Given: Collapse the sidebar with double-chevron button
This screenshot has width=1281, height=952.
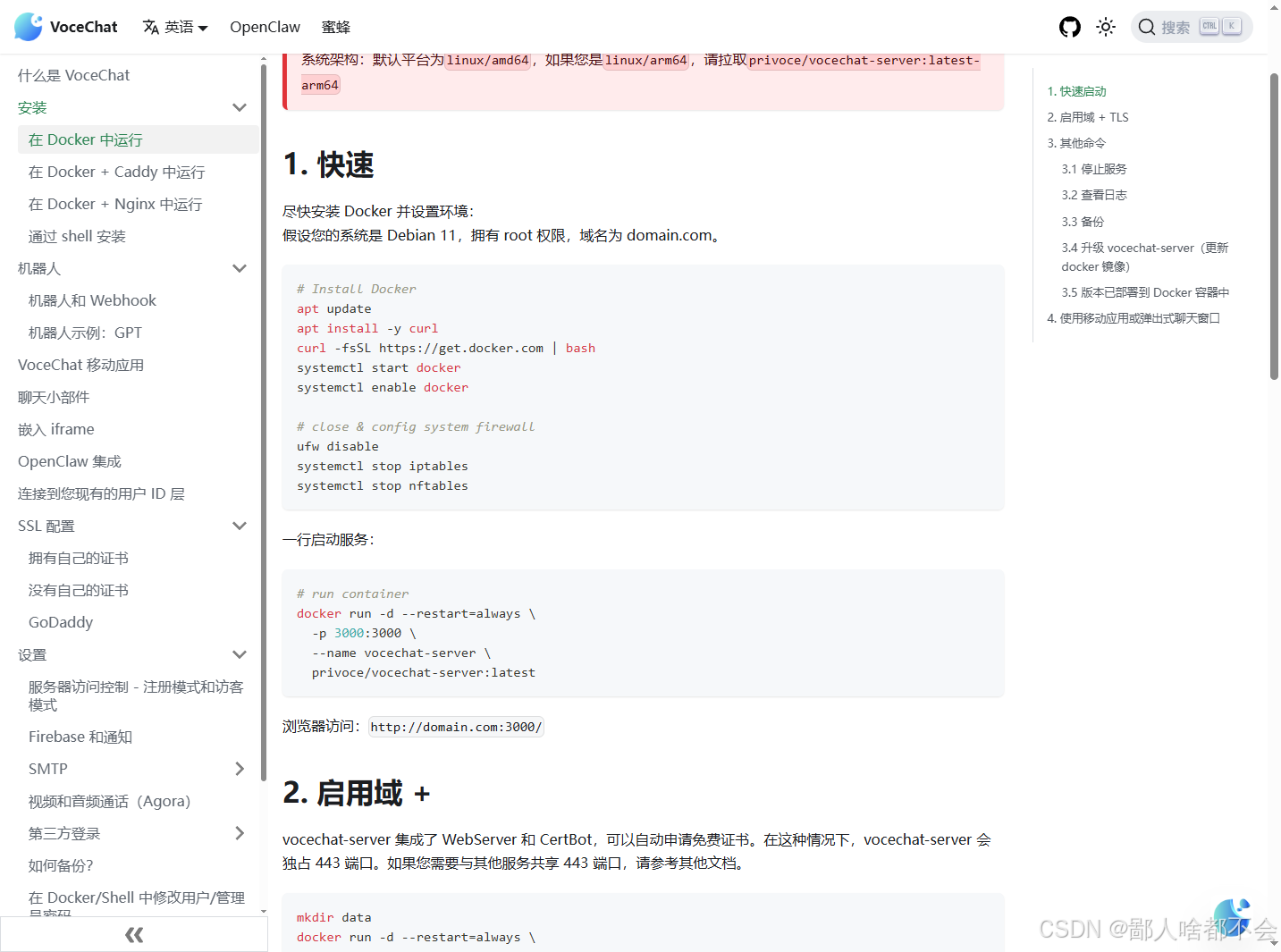Looking at the screenshot, I should (134, 935).
